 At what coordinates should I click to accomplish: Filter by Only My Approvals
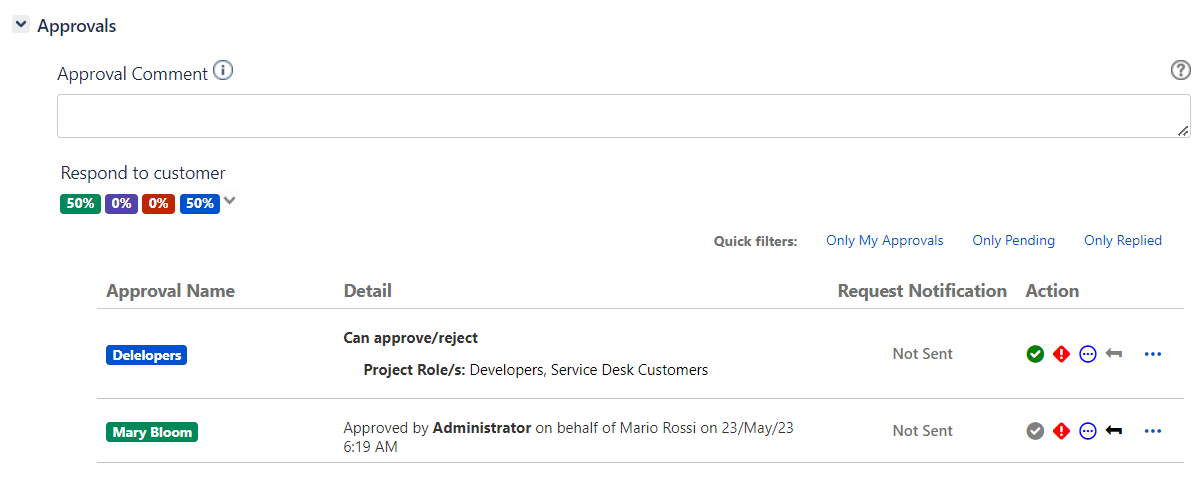coord(885,240)
